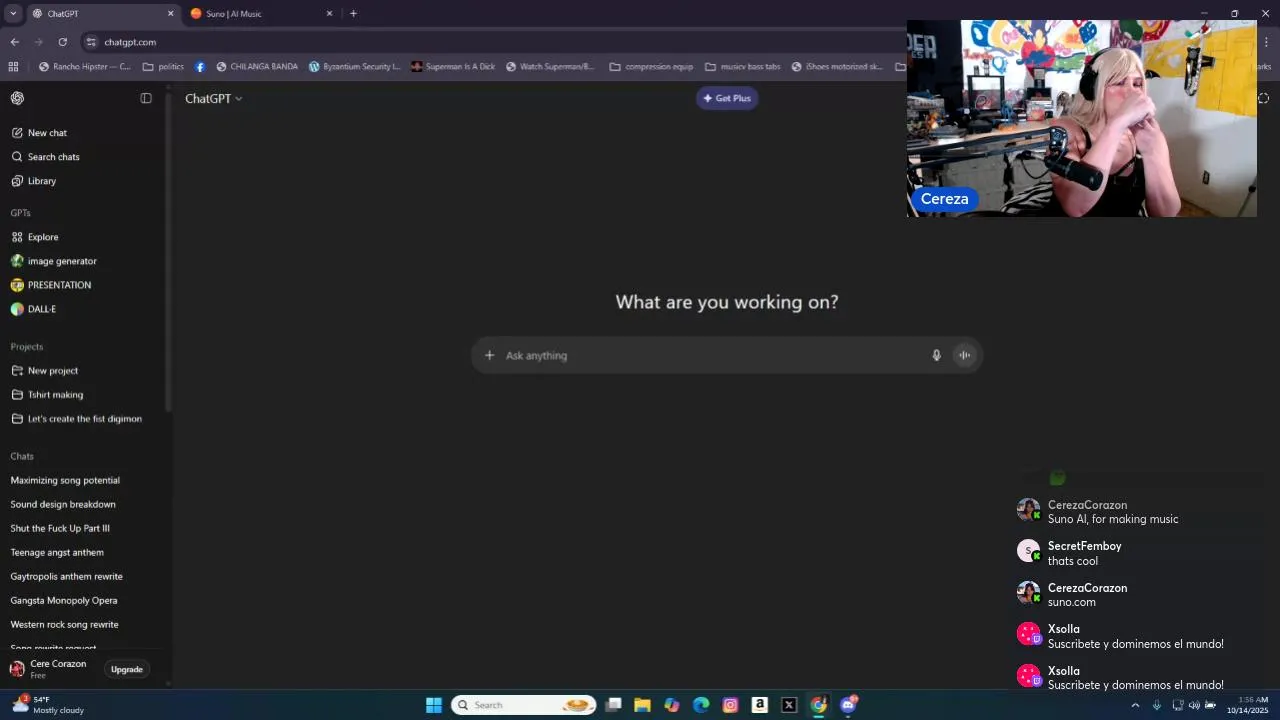Screen dimensions: 1280x720
Task: Open the Tshirt making project
Action: pyautogui.click(x=47, y=395)
